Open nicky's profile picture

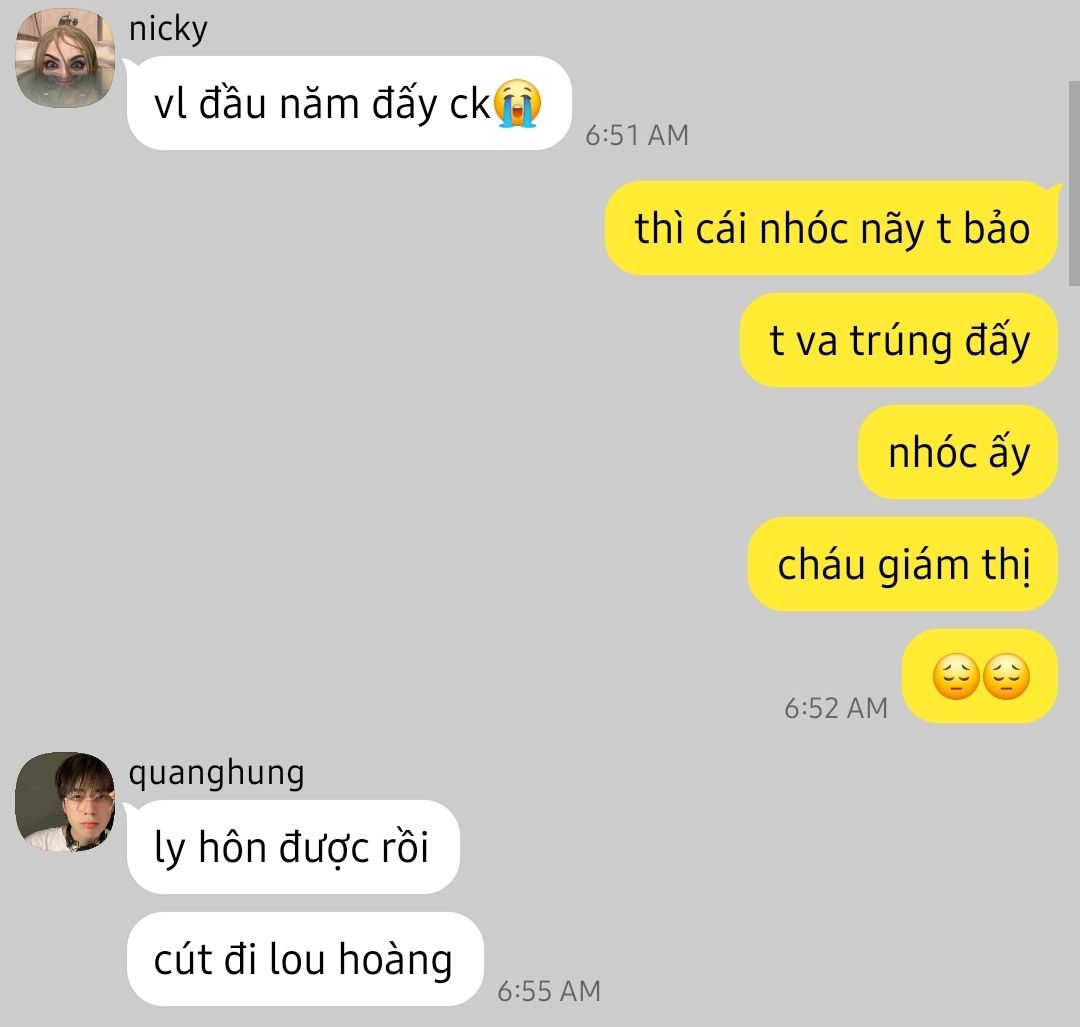(x=65, y=58)
